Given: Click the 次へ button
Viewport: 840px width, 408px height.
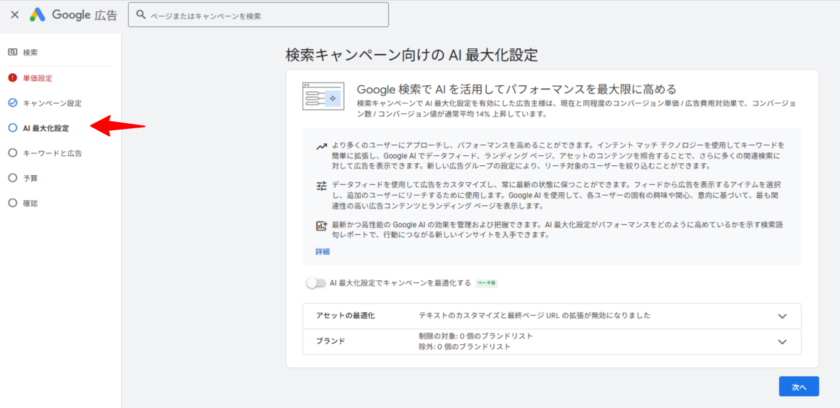Looking at the screenshot, I should point(798,386).
